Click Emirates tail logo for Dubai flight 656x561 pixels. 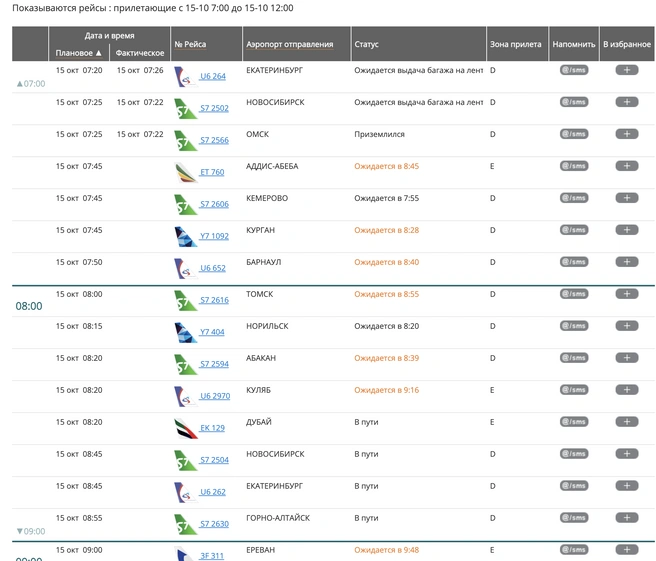pos(185,429)
